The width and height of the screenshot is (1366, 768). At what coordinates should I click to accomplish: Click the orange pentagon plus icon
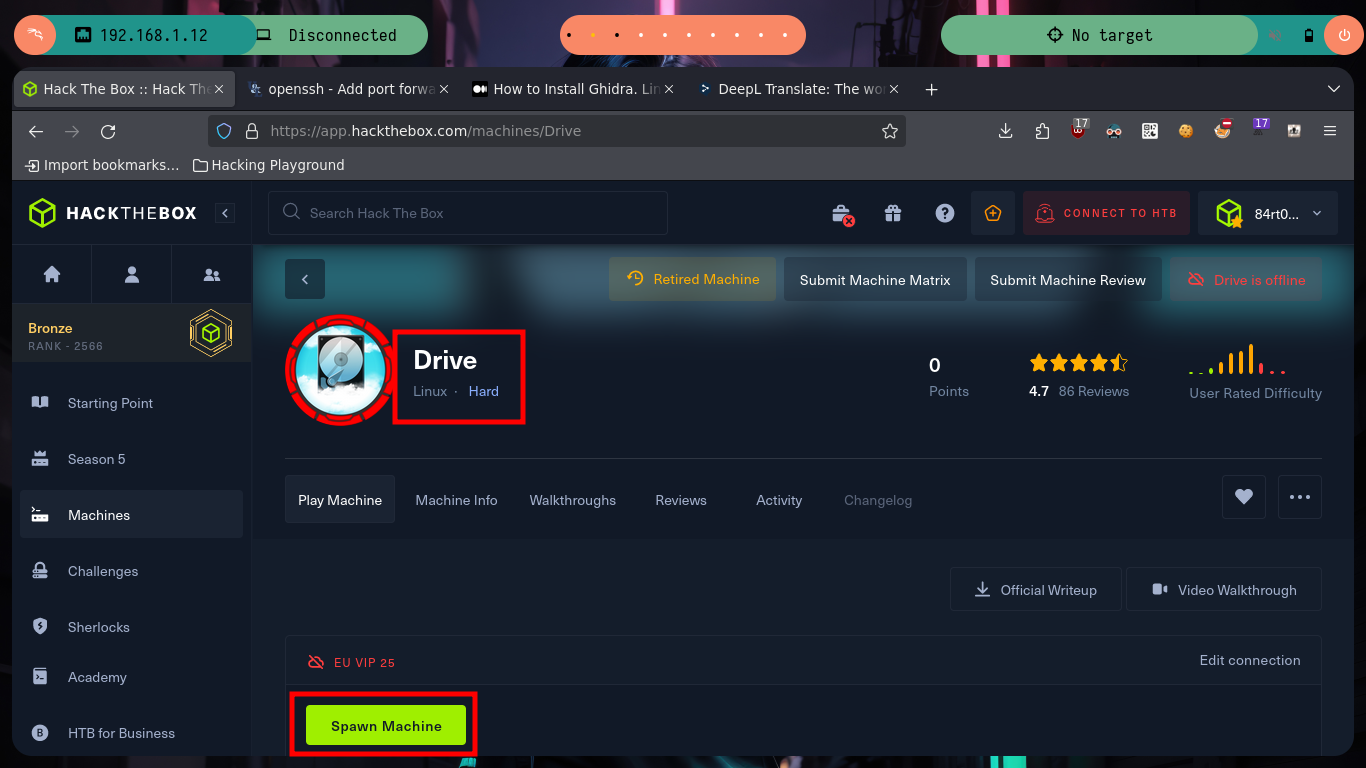click(x=993, y=213)
